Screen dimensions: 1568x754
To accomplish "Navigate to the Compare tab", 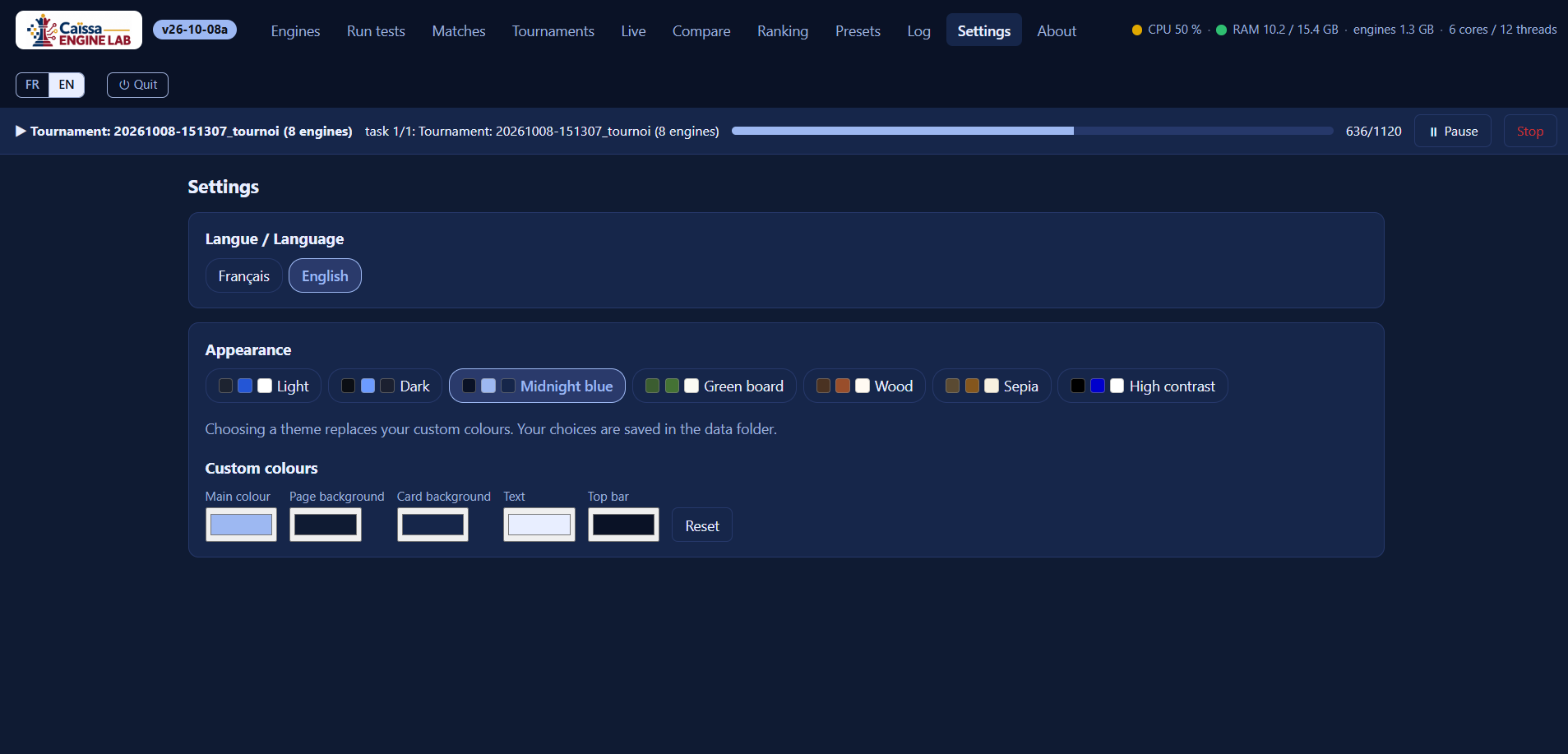I will [x=701, y=30].
